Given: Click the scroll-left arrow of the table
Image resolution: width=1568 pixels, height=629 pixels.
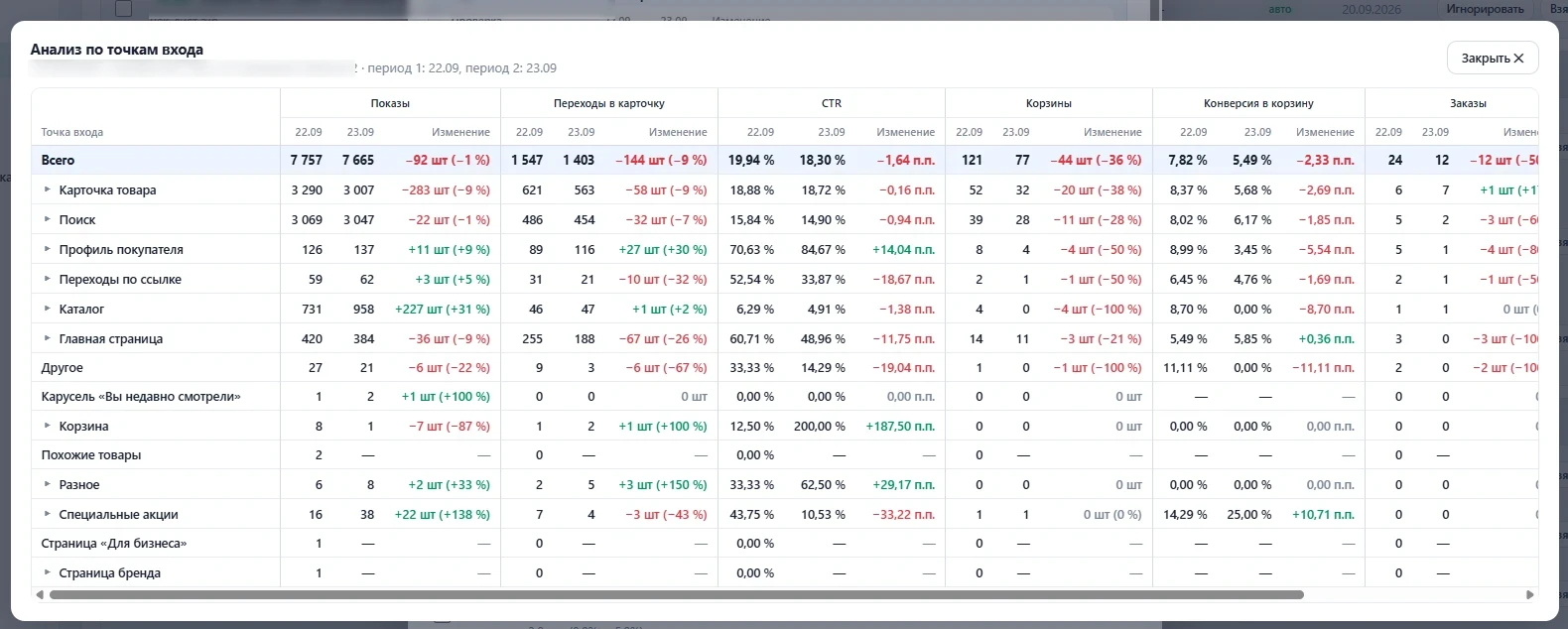Looking at the screenshot, I should (40, 595).
